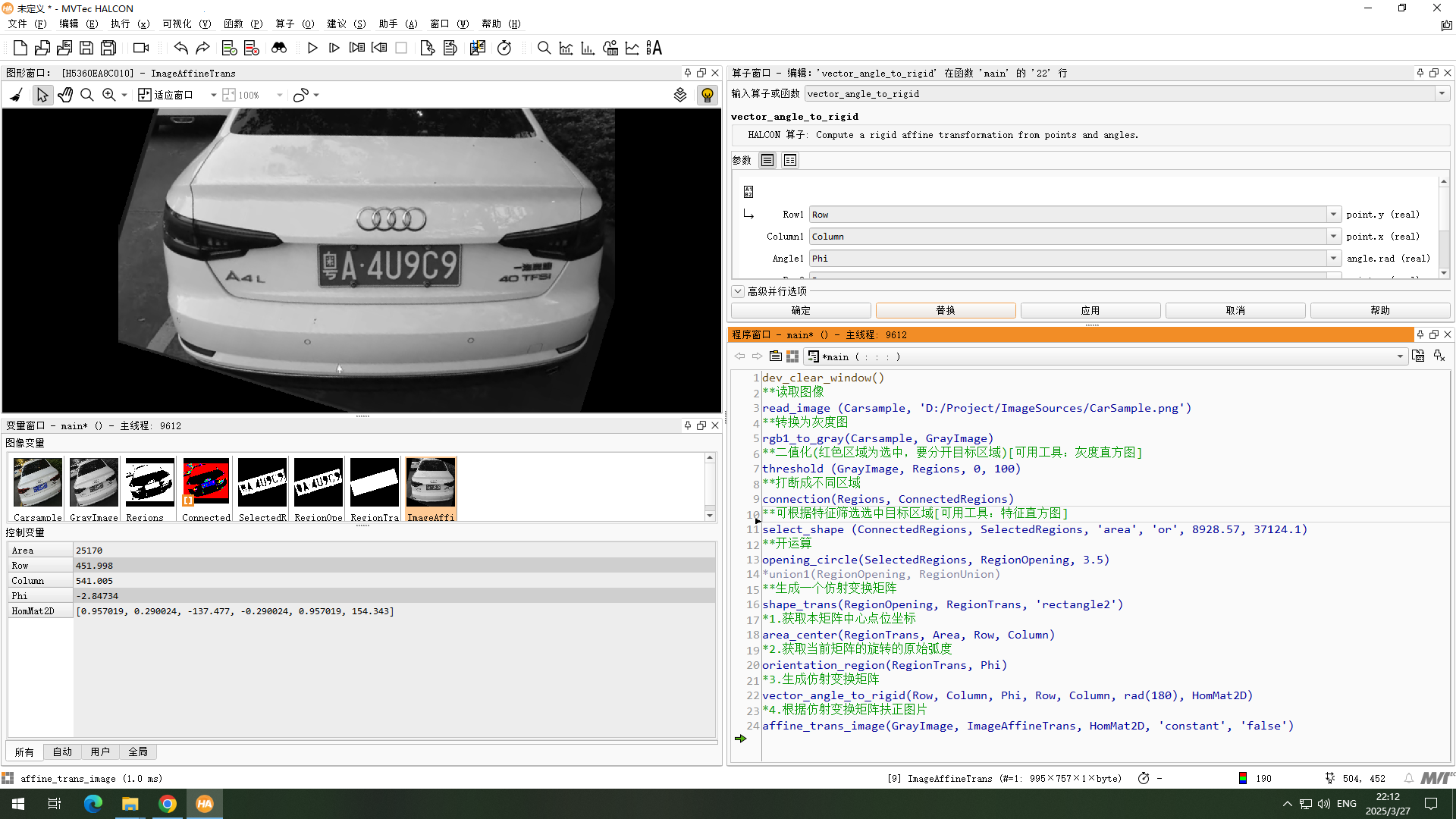Expand the 高级并行选项 section
The width and height of the screenshot is (1456, 819).
tap(738, 291)
